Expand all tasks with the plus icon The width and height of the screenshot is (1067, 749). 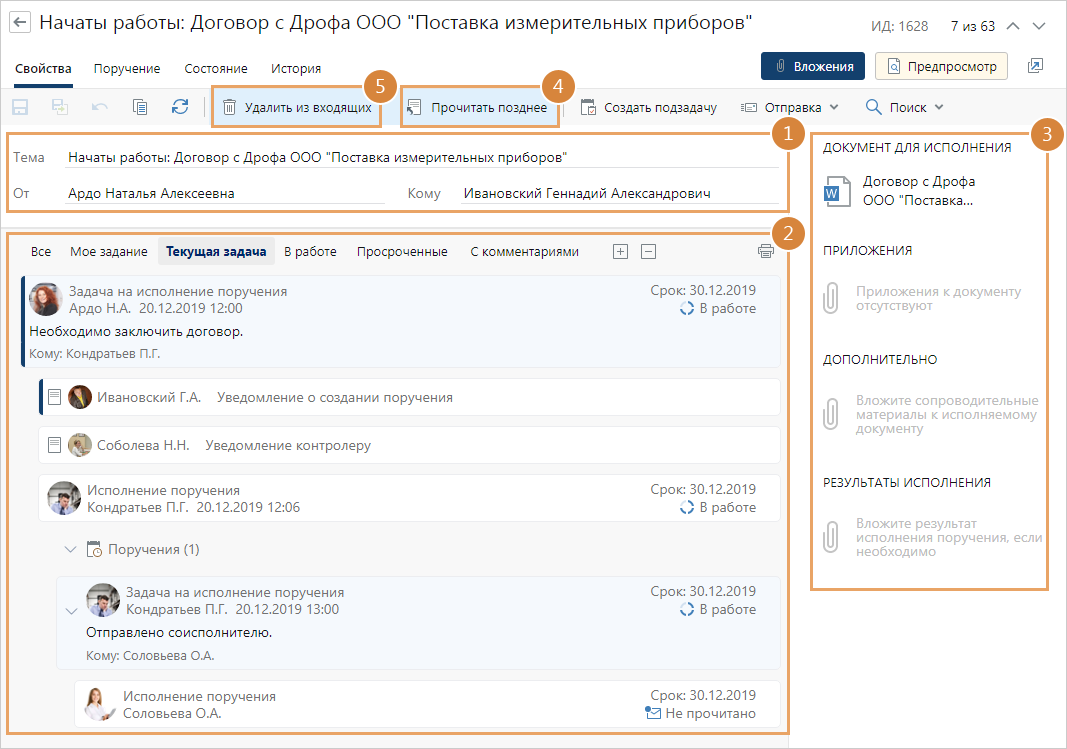(x=620, y=252)
